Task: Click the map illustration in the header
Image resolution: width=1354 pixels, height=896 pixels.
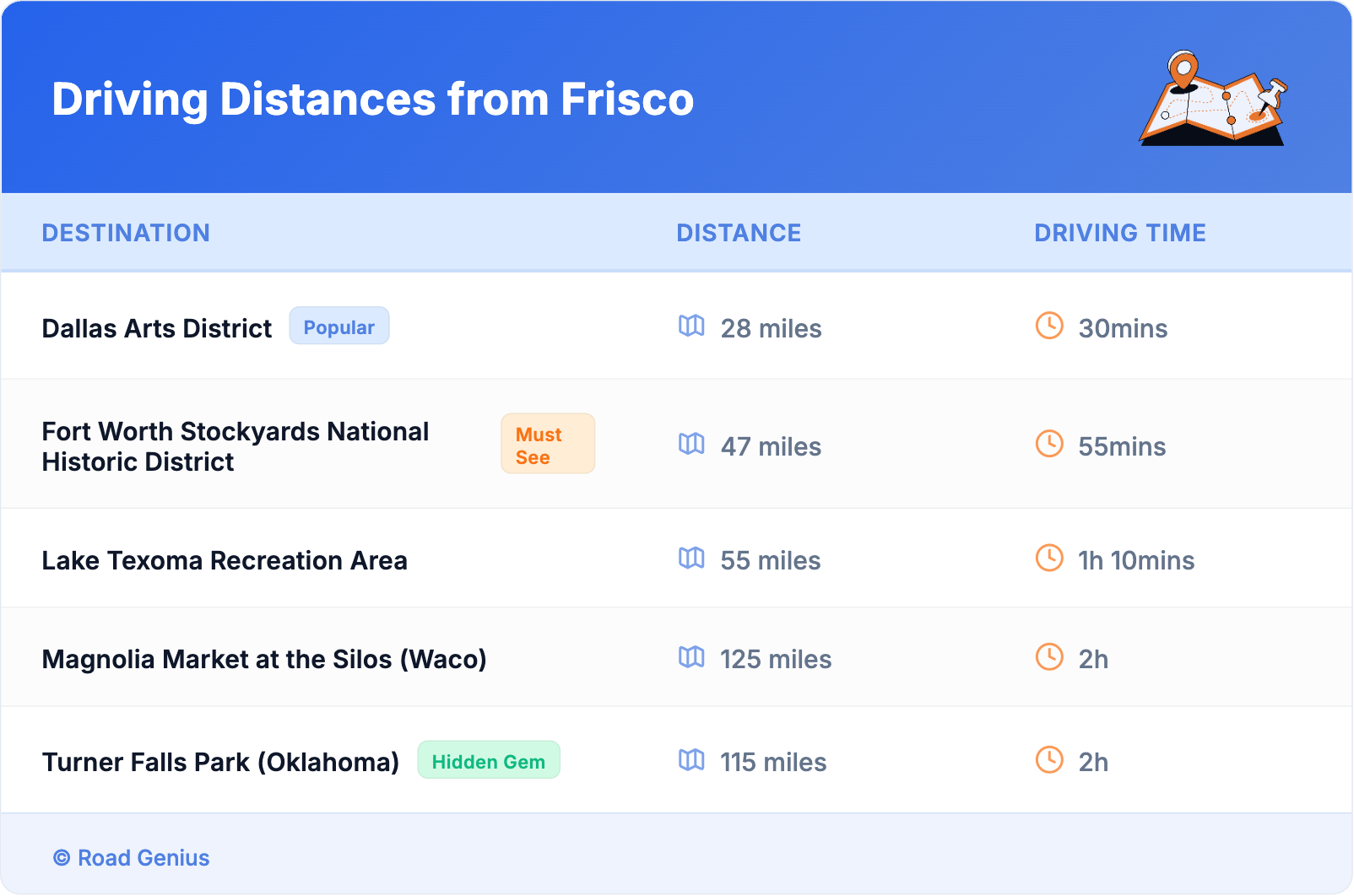Action: (1214, 100)
